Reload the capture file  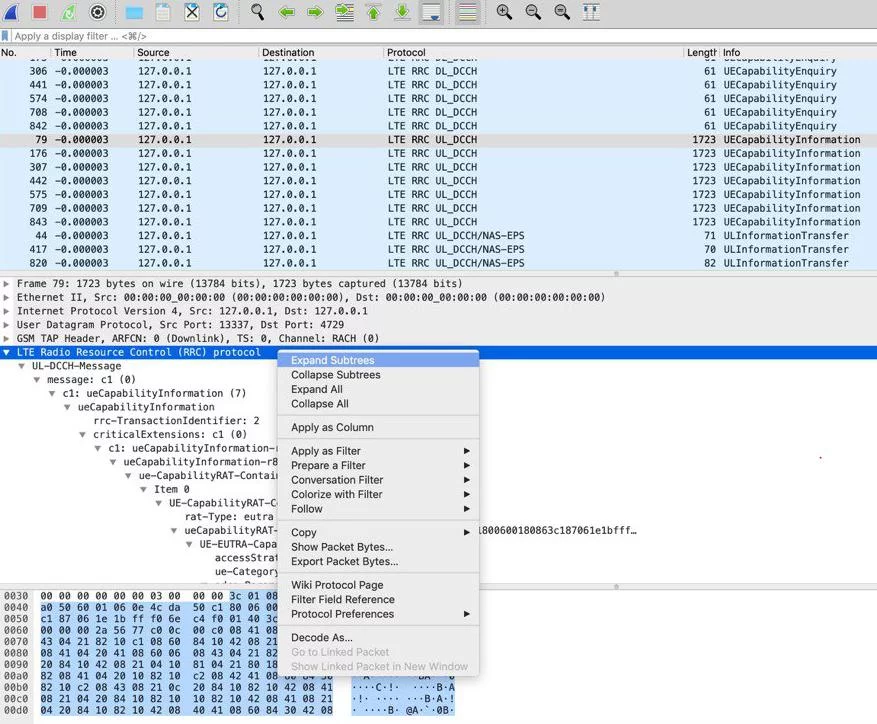click(x=220, y=12)
